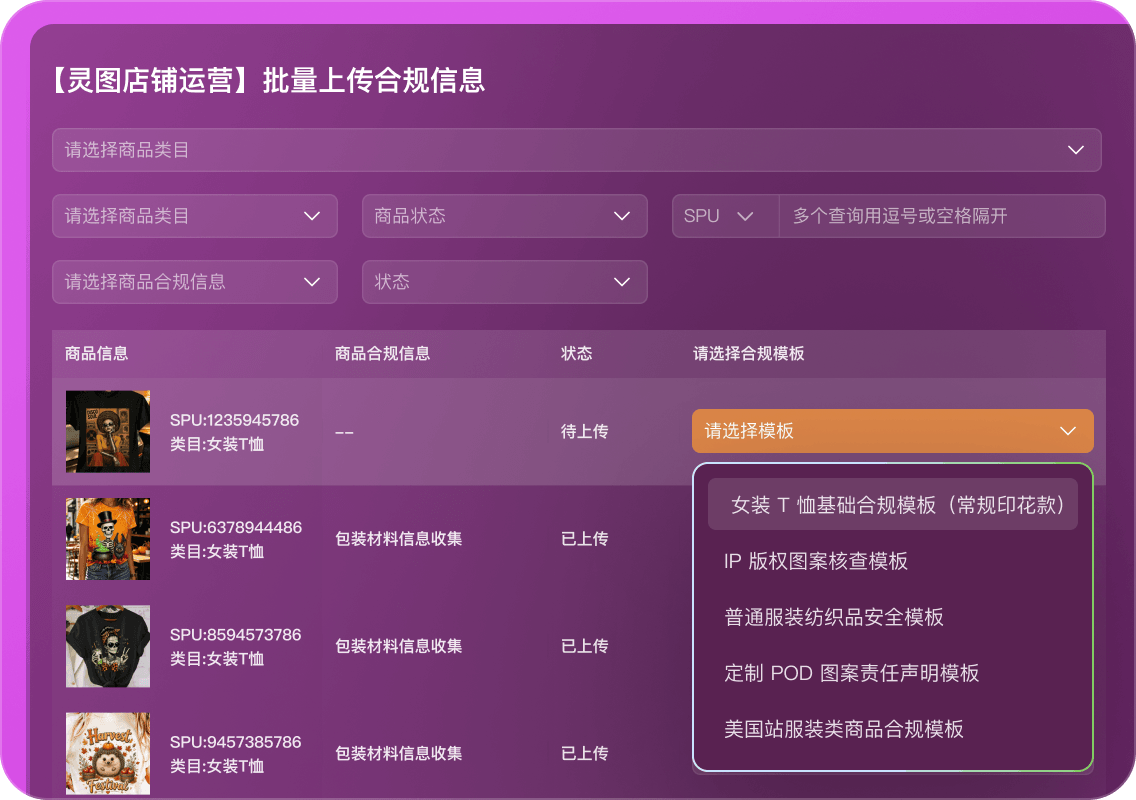Viewport: 1136px width, 800px height.
Task: Open product thumbnail for SPU:8594573786
Action: 108,646
